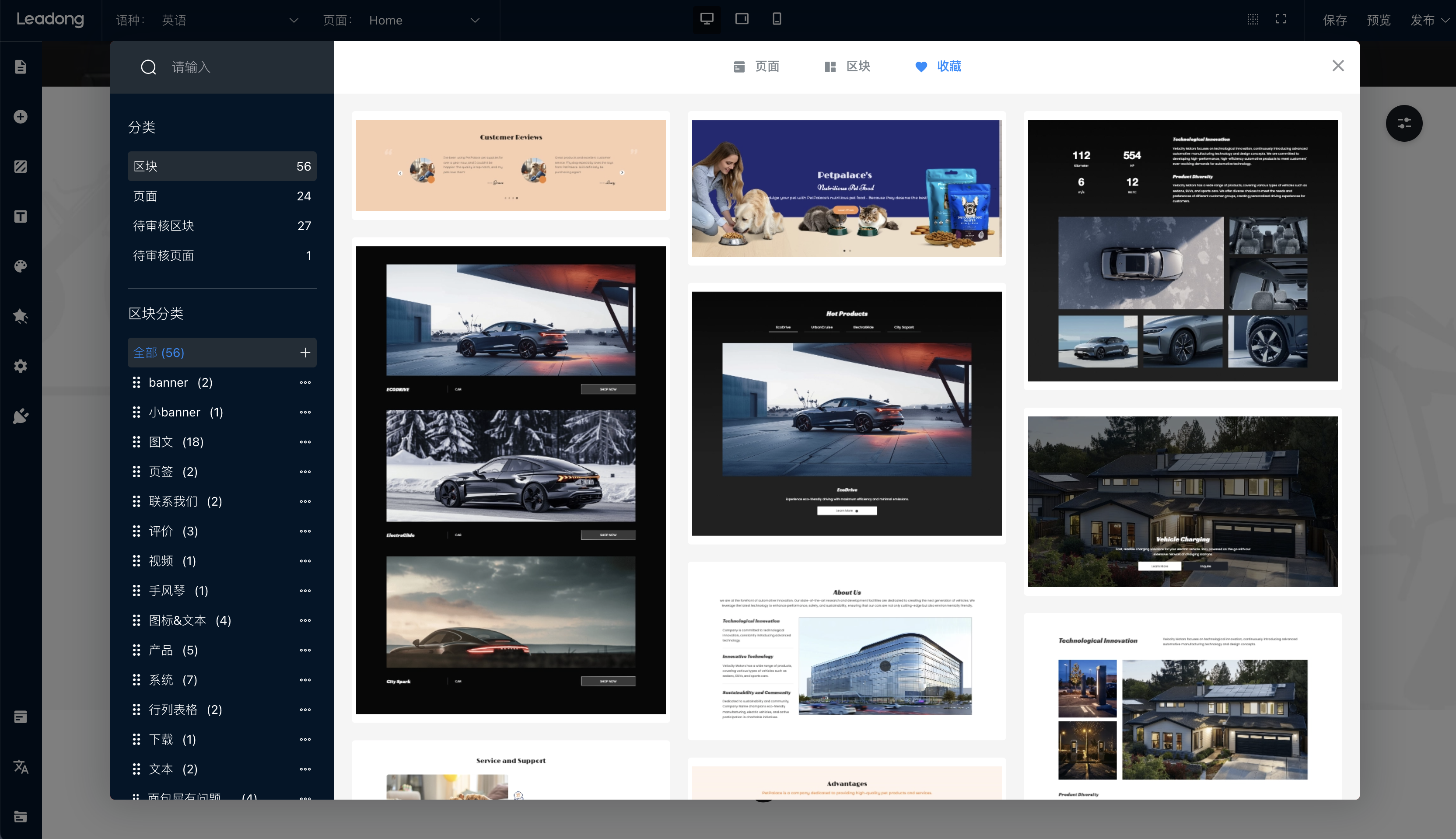Viewport: 1456px width, 839px height.
Task: Toggle the grid guides icon
Action: (1253, 19)
